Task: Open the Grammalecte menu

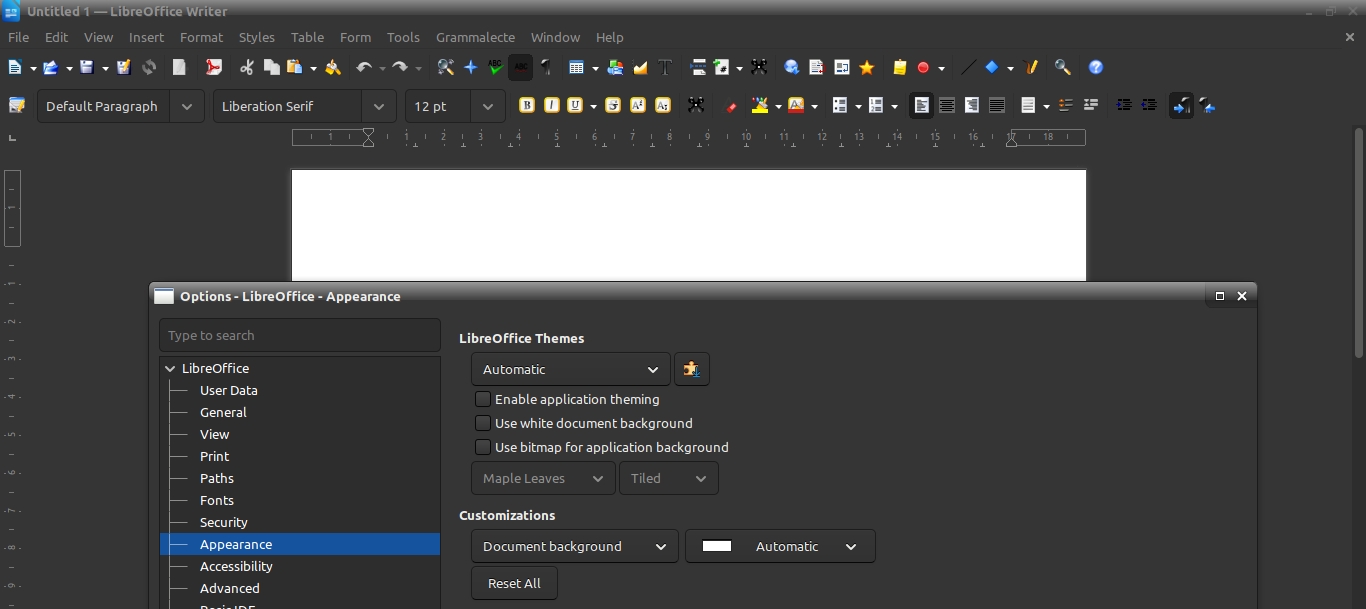Action: (475, 37)
